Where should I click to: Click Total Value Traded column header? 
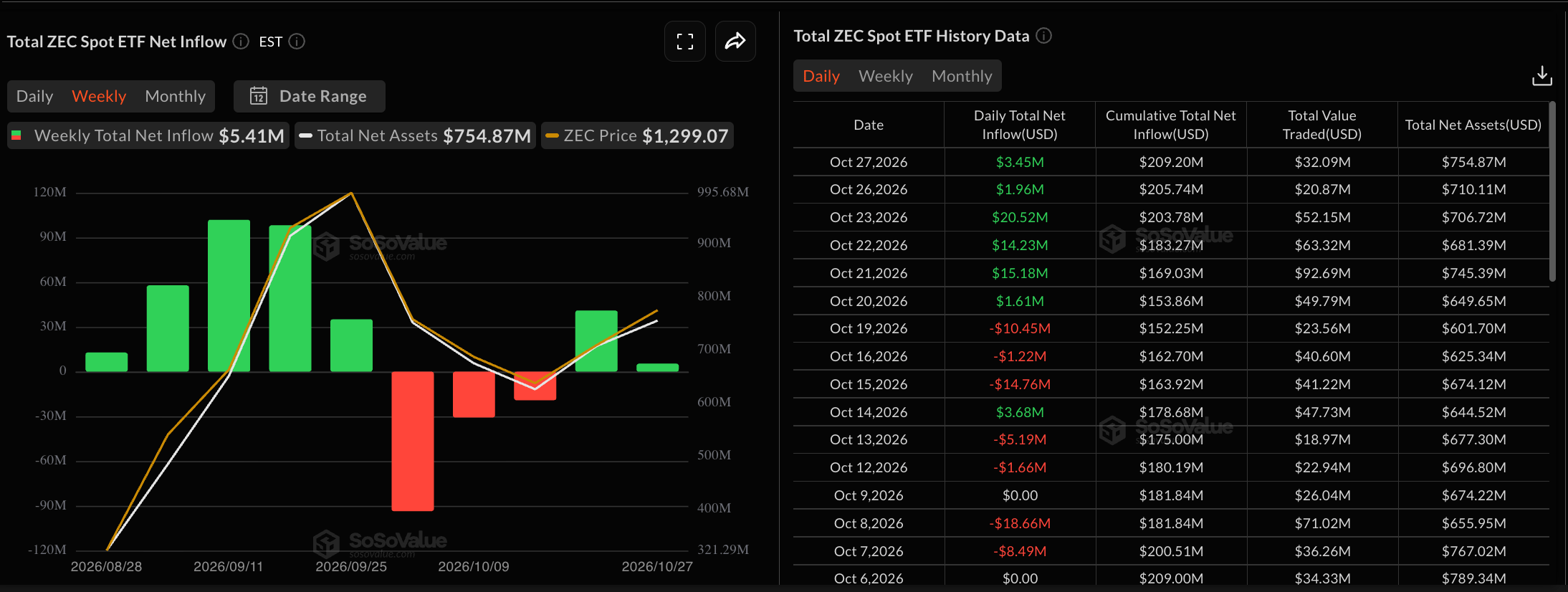tap(1322, 125)
